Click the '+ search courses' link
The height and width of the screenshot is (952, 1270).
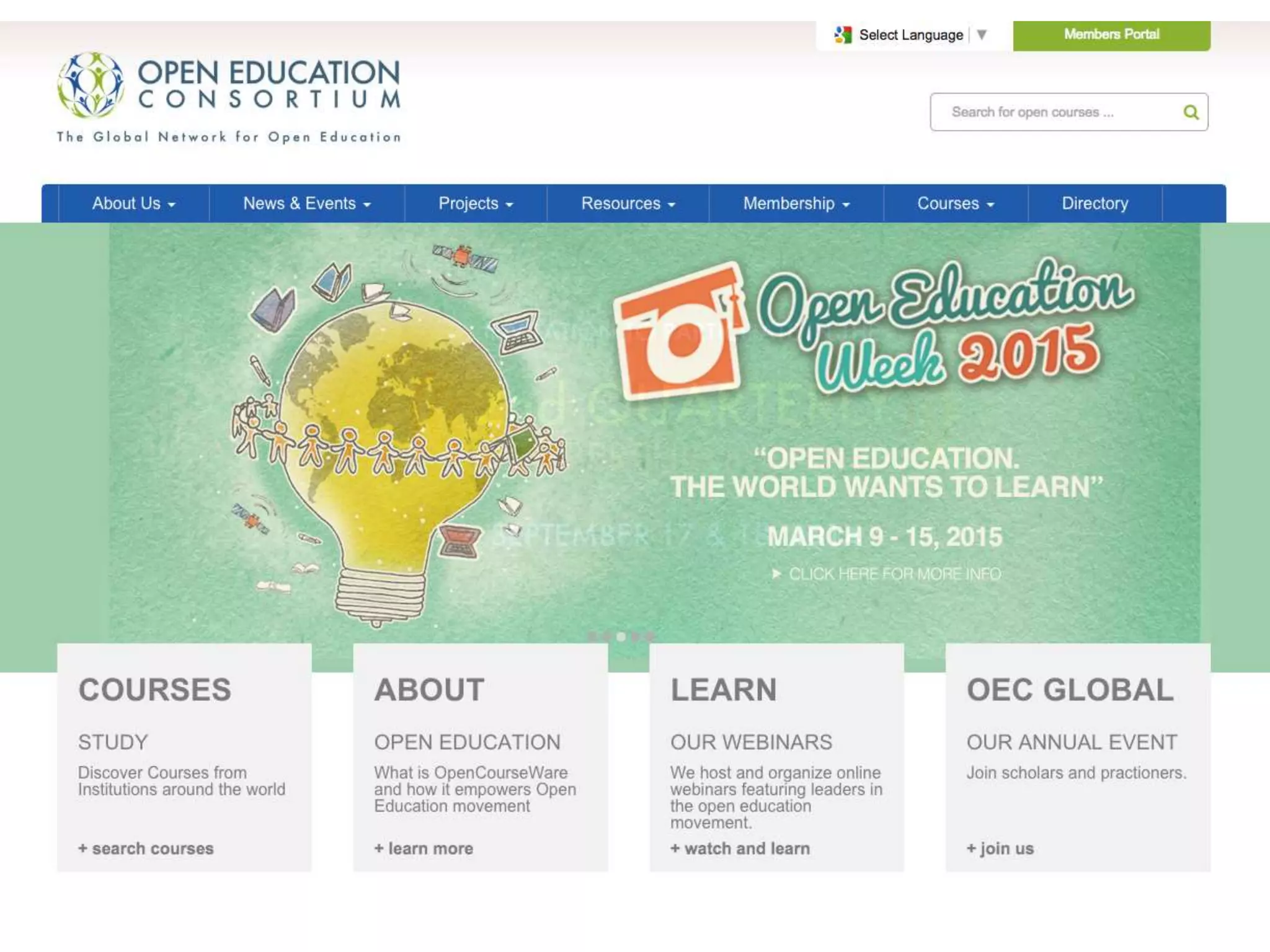pos(146,848)
